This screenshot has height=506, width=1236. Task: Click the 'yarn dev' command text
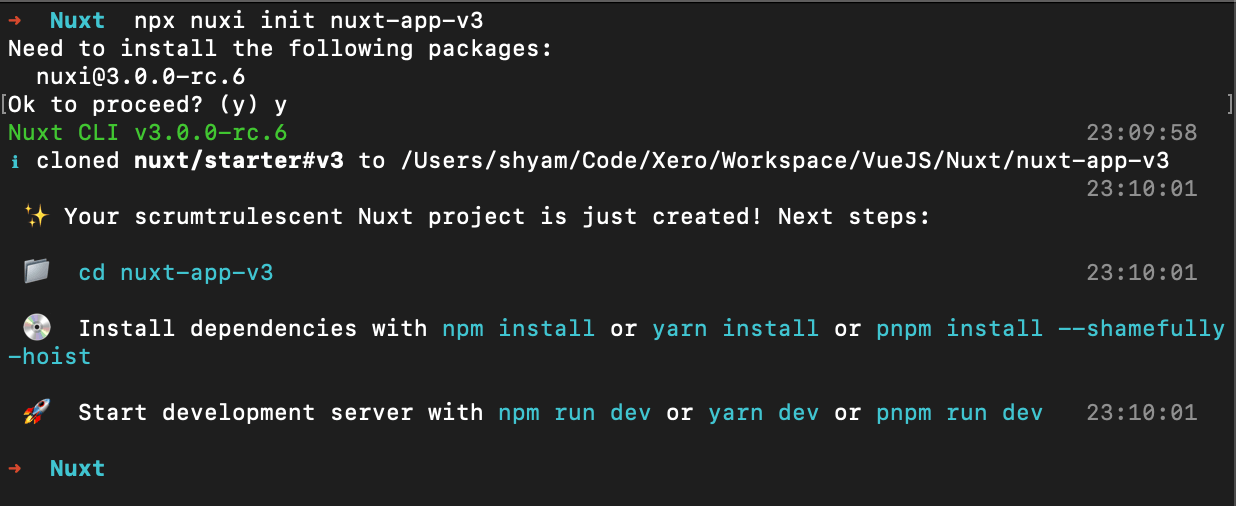[763, 412]
